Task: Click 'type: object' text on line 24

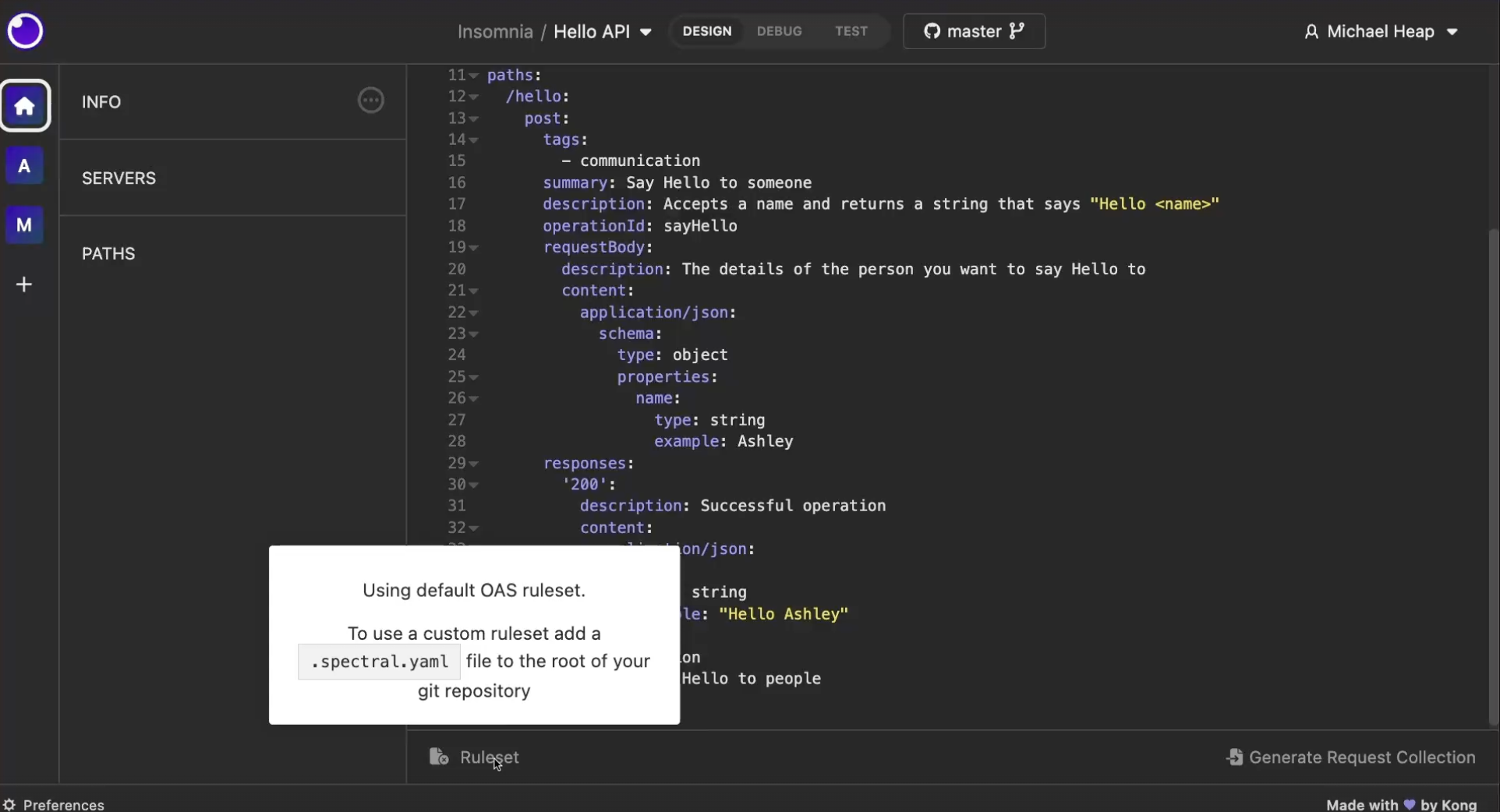Action: (x=673, y=355)
